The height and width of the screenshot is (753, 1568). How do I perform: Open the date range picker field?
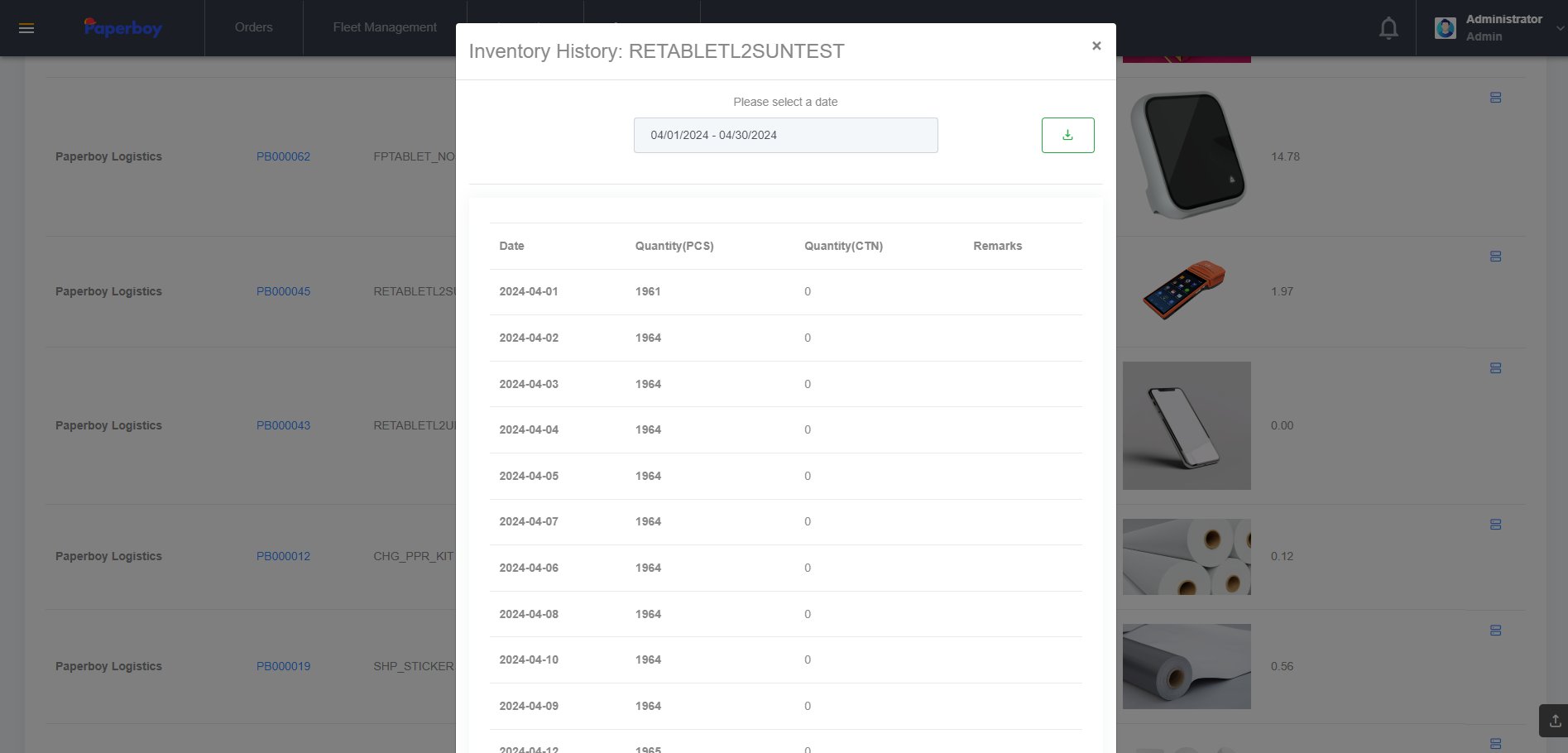785,135
